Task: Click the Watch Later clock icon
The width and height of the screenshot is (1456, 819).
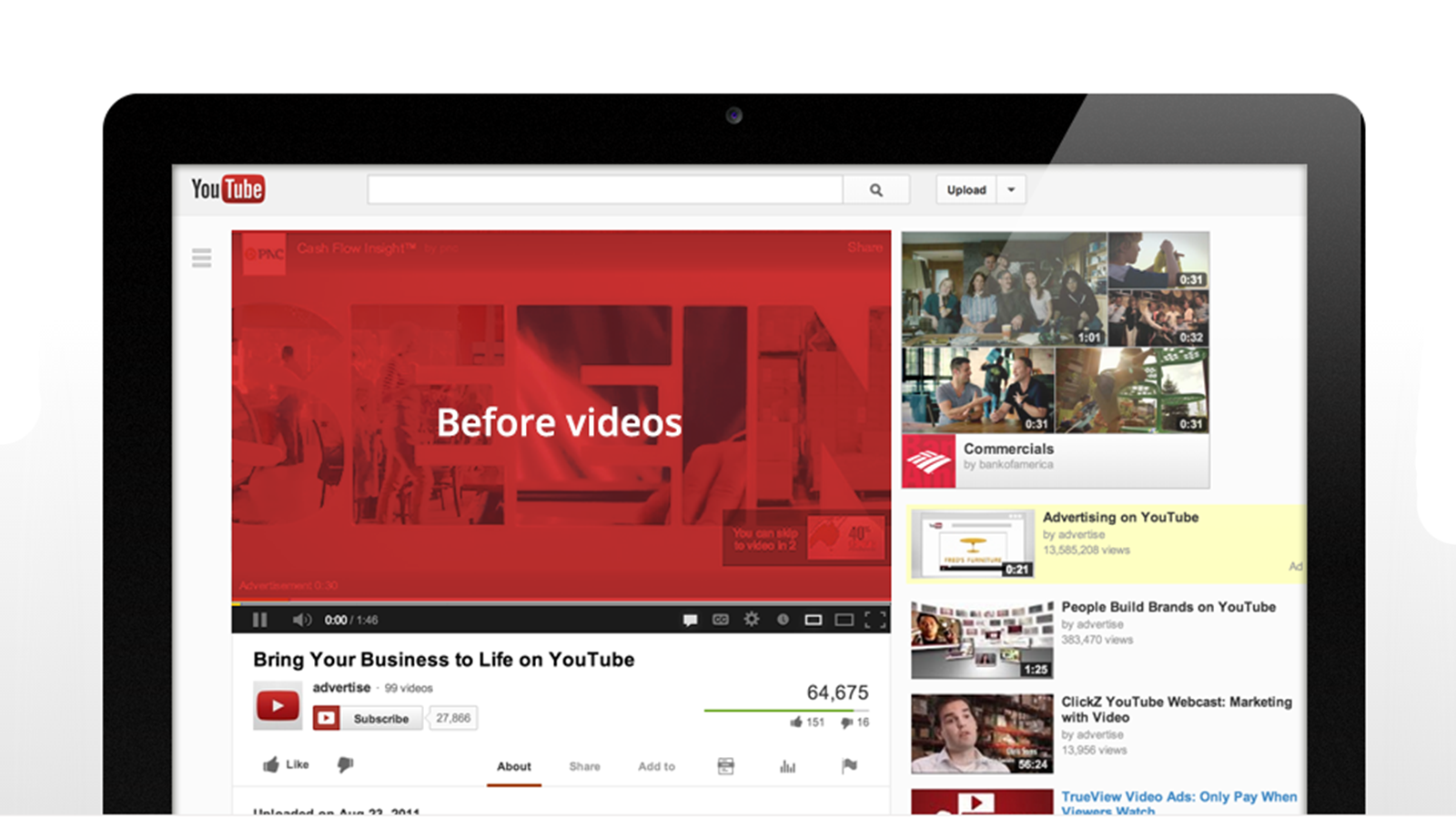Action: pos(783,620)
